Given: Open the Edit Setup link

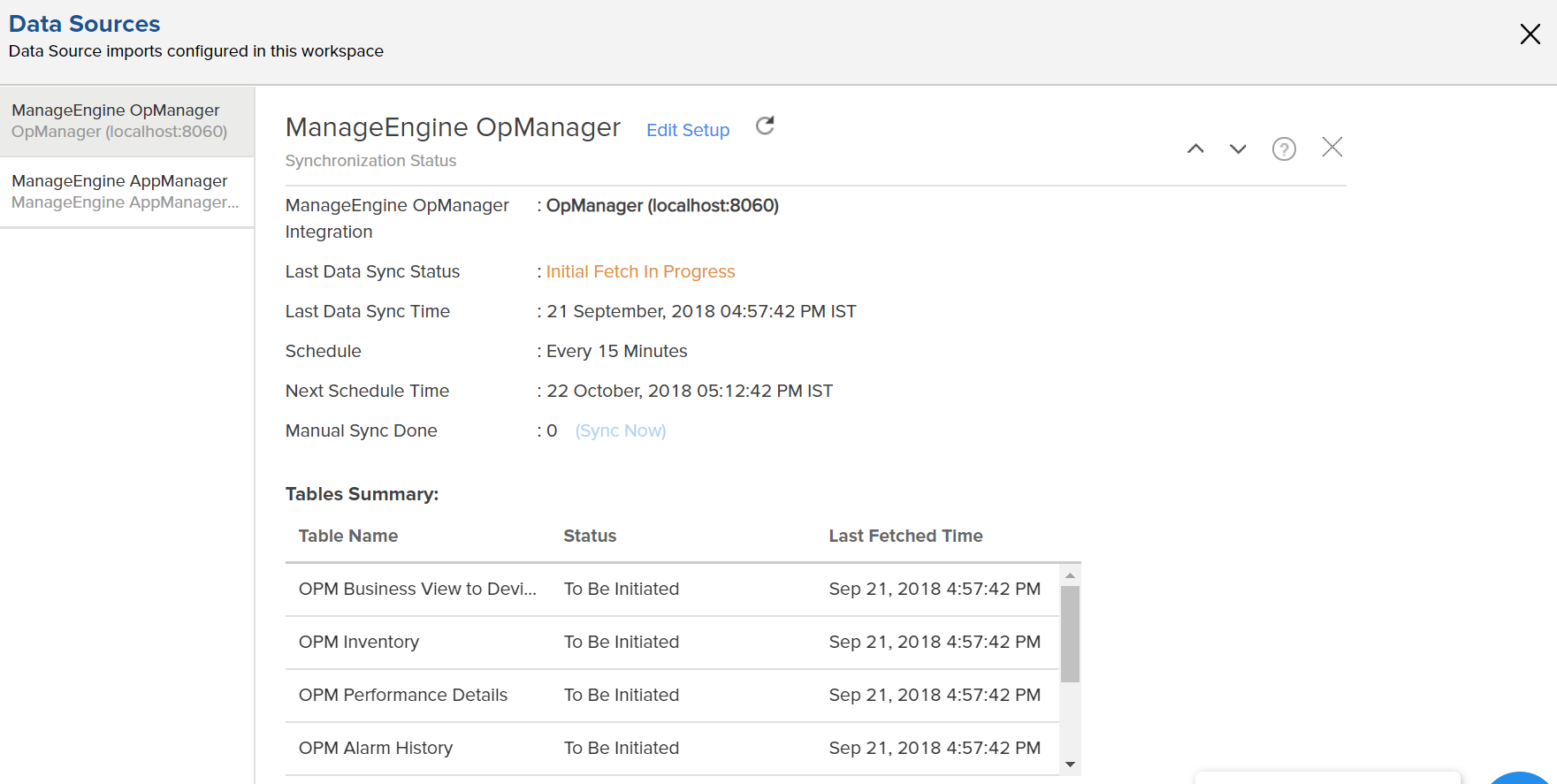Looking at the screenshot, I should 688,130.
